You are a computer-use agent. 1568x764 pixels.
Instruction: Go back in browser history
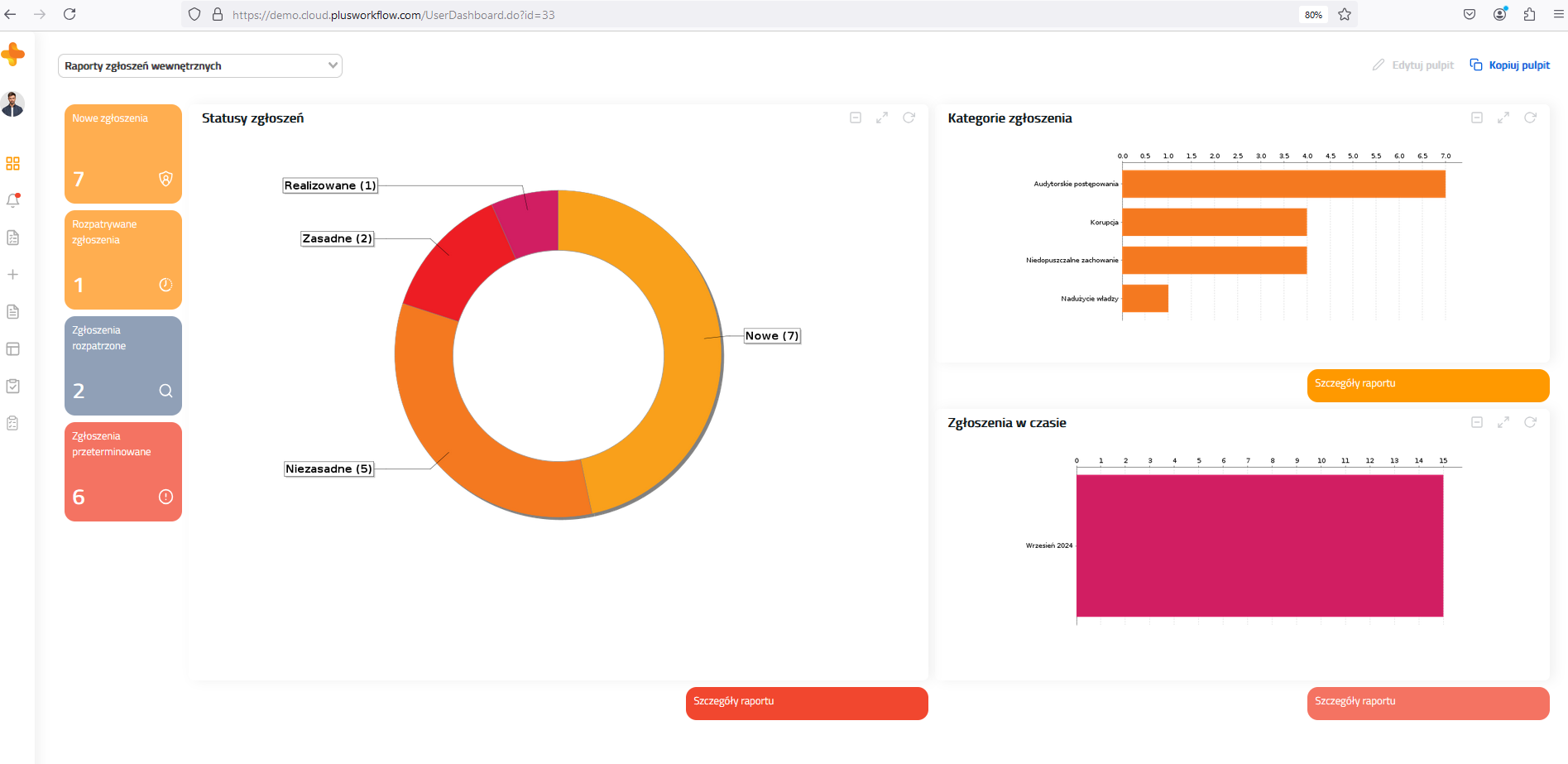pos(10,14)
